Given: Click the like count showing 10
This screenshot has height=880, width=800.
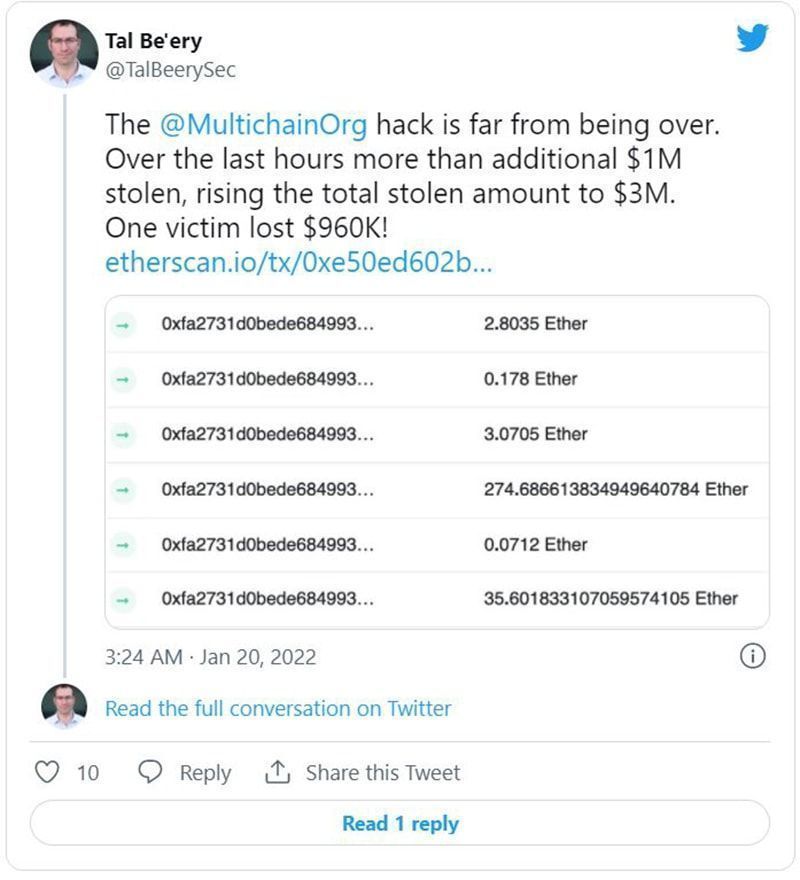Looking at the screenshot, I should (x=86, y=772).
